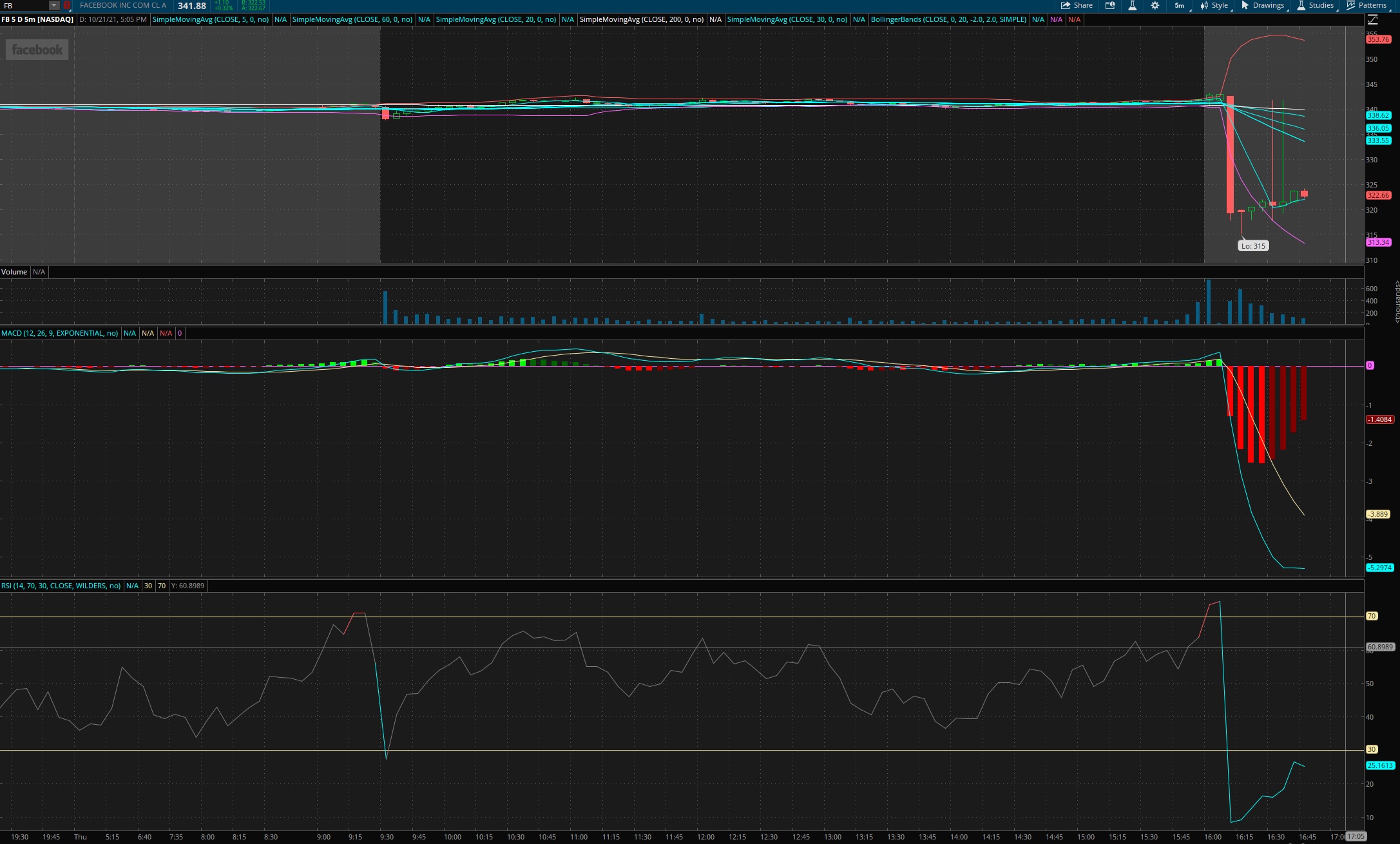Screen dimensions: 1400x844
Task: Open the Studies menu
Action: tap(1315, 5)
